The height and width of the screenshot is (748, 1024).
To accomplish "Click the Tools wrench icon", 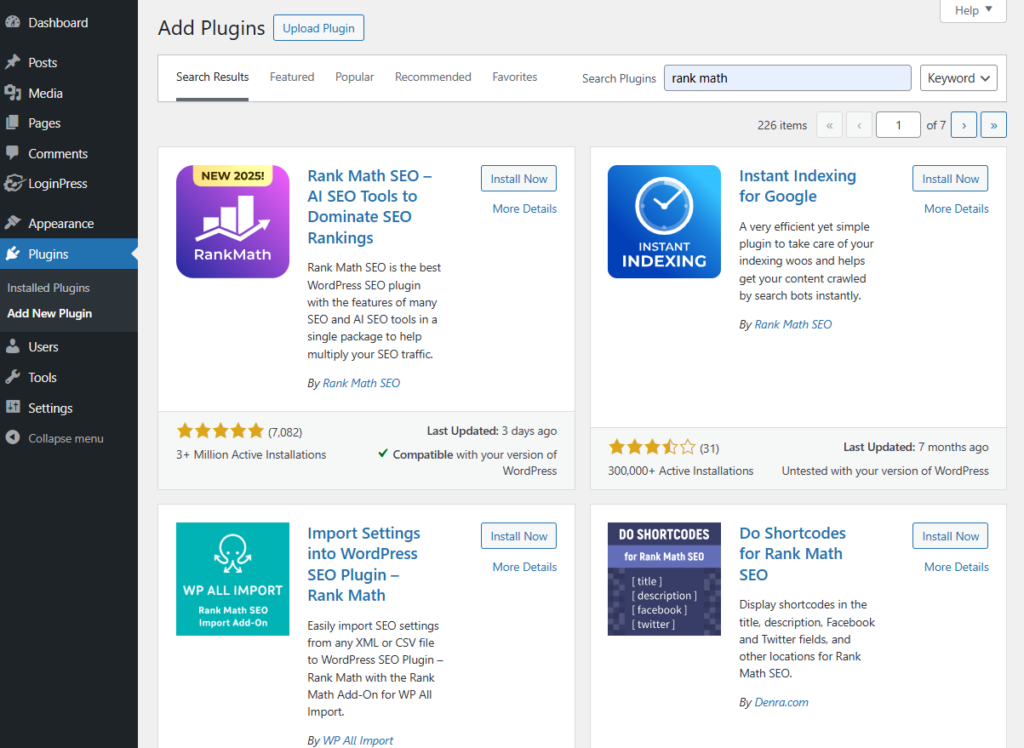I will pos(12,377).
